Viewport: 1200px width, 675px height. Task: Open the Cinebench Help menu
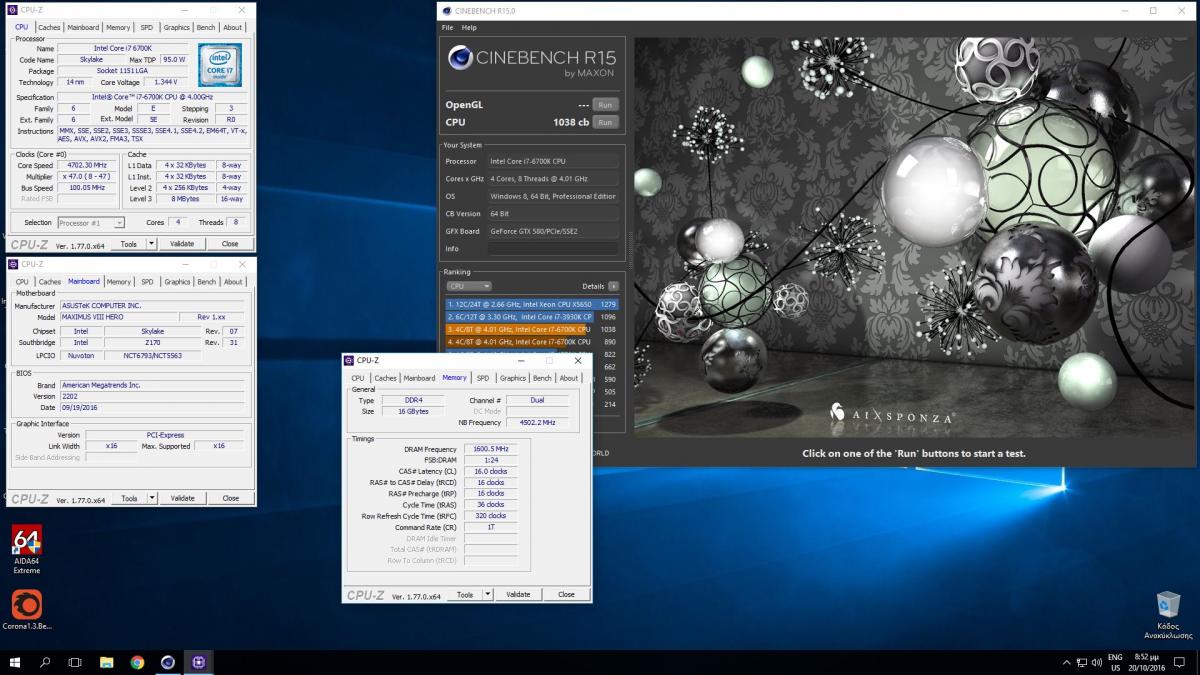[469, 28]
